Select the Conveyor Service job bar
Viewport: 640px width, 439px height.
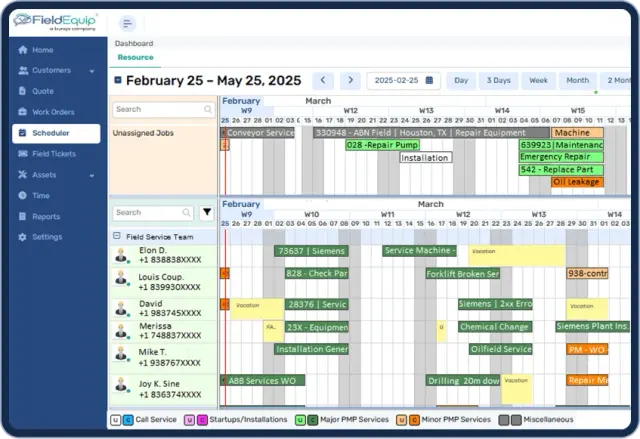[x=257, y=133]
